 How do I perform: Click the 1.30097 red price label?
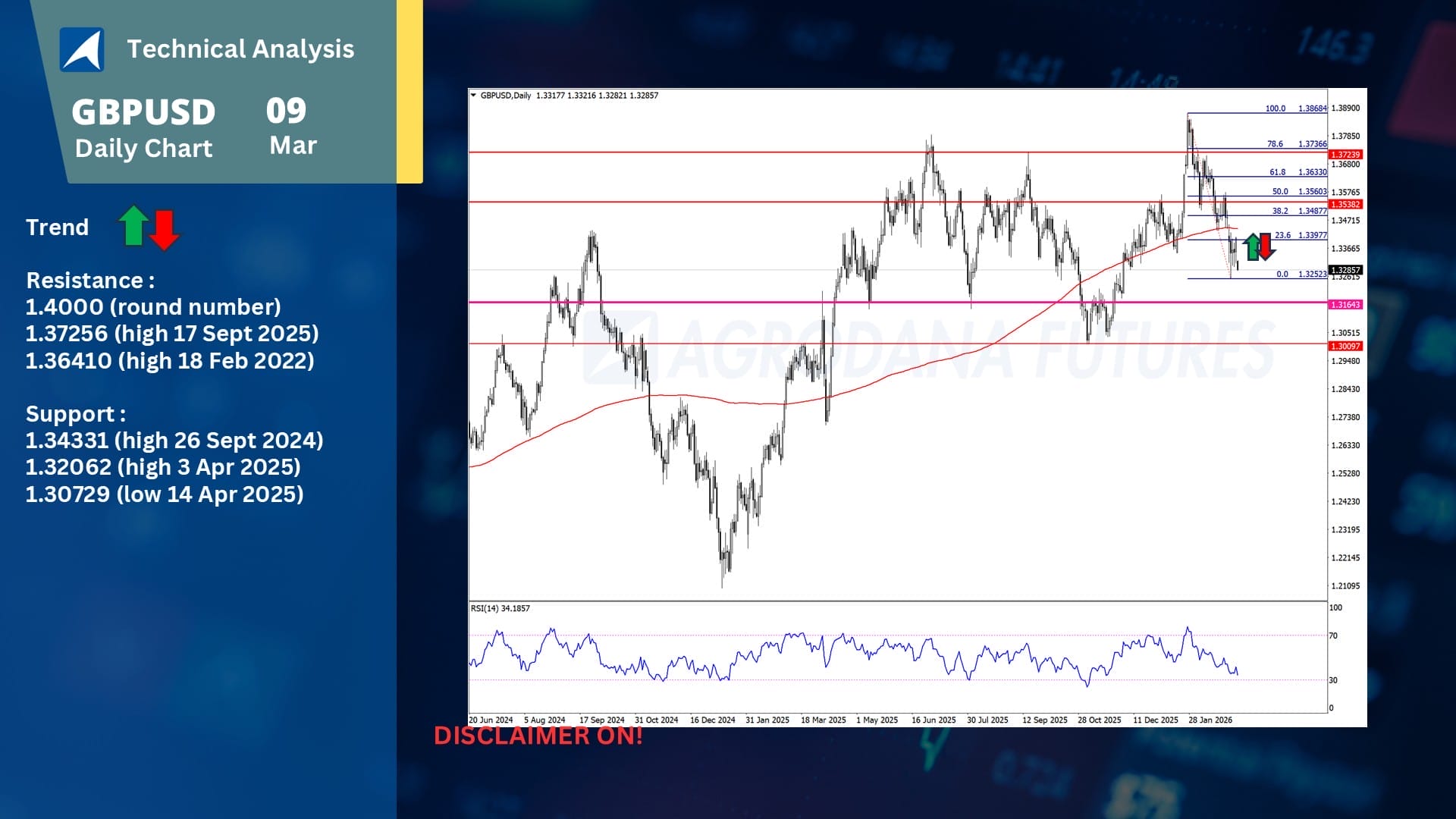click(x=1345, y=346)
